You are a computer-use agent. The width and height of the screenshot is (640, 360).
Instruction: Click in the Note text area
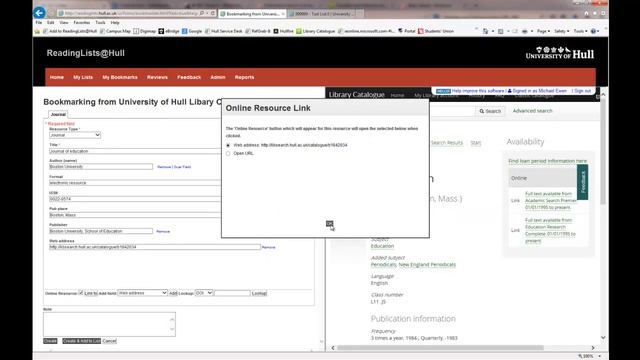[109, 324]
